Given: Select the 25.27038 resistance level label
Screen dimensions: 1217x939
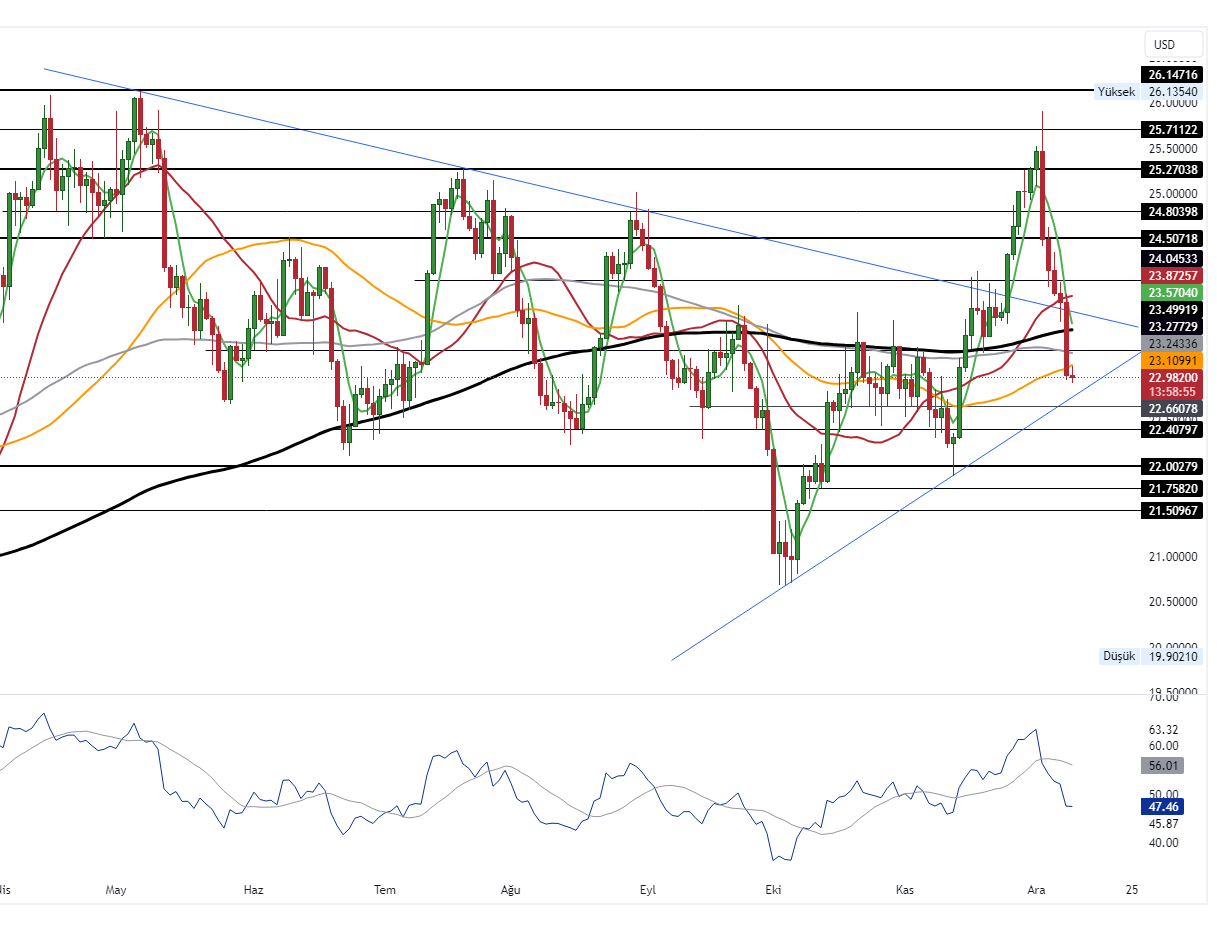Looking at the screenshot, I should coord(1173,170).
